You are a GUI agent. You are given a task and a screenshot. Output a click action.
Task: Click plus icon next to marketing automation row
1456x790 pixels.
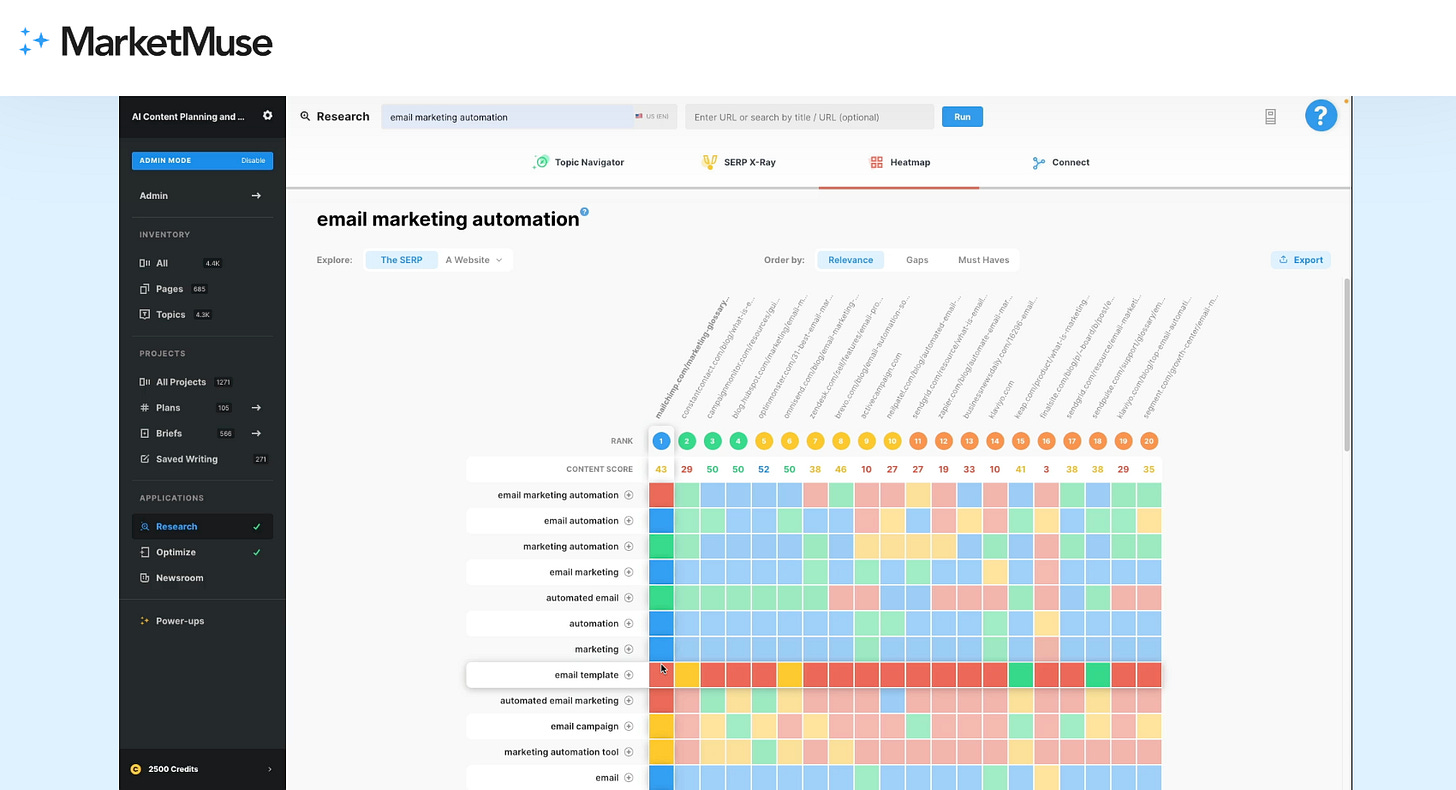[629, 546]
